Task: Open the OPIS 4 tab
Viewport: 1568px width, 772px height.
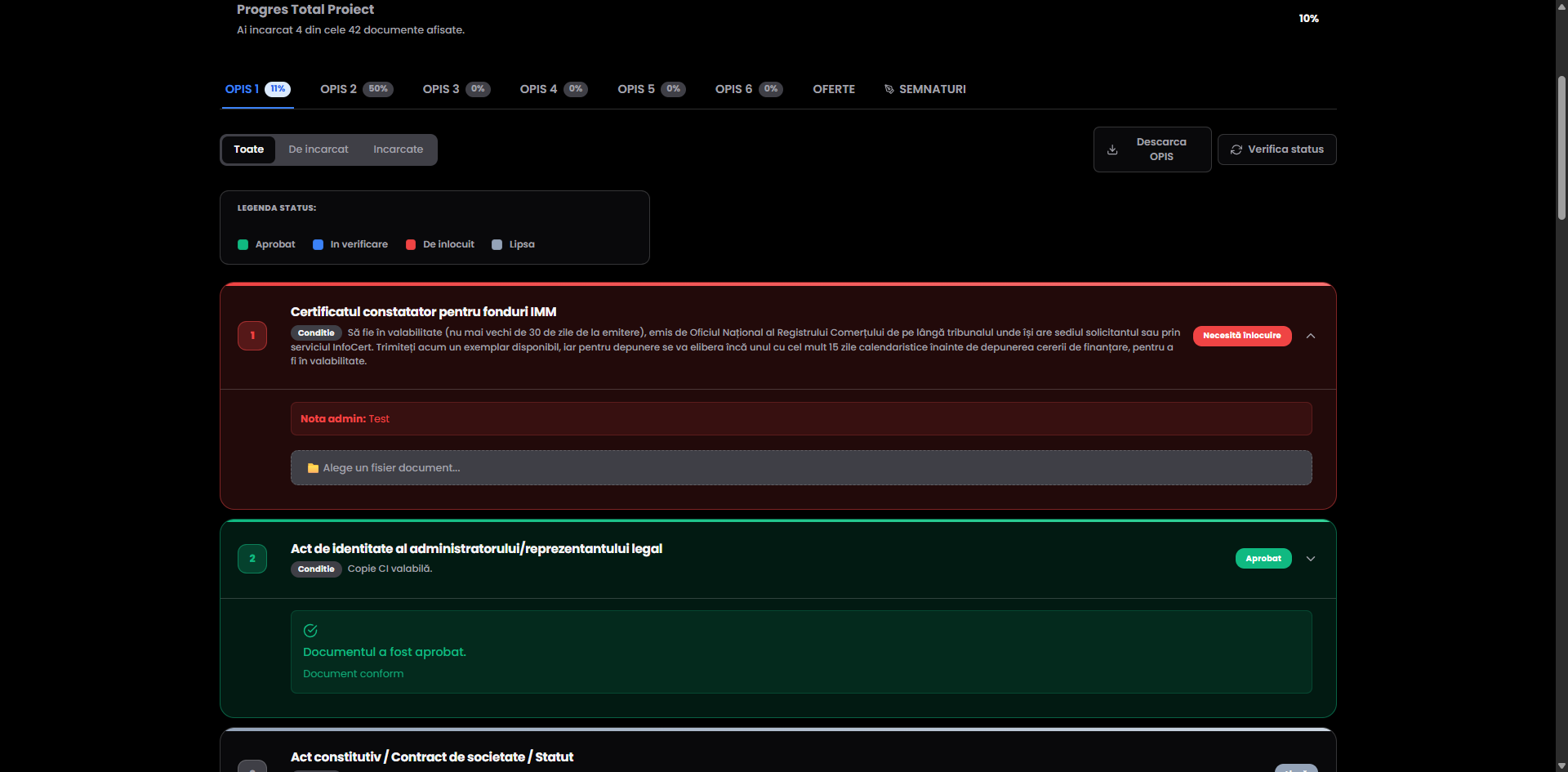Action: pos(553,89)
